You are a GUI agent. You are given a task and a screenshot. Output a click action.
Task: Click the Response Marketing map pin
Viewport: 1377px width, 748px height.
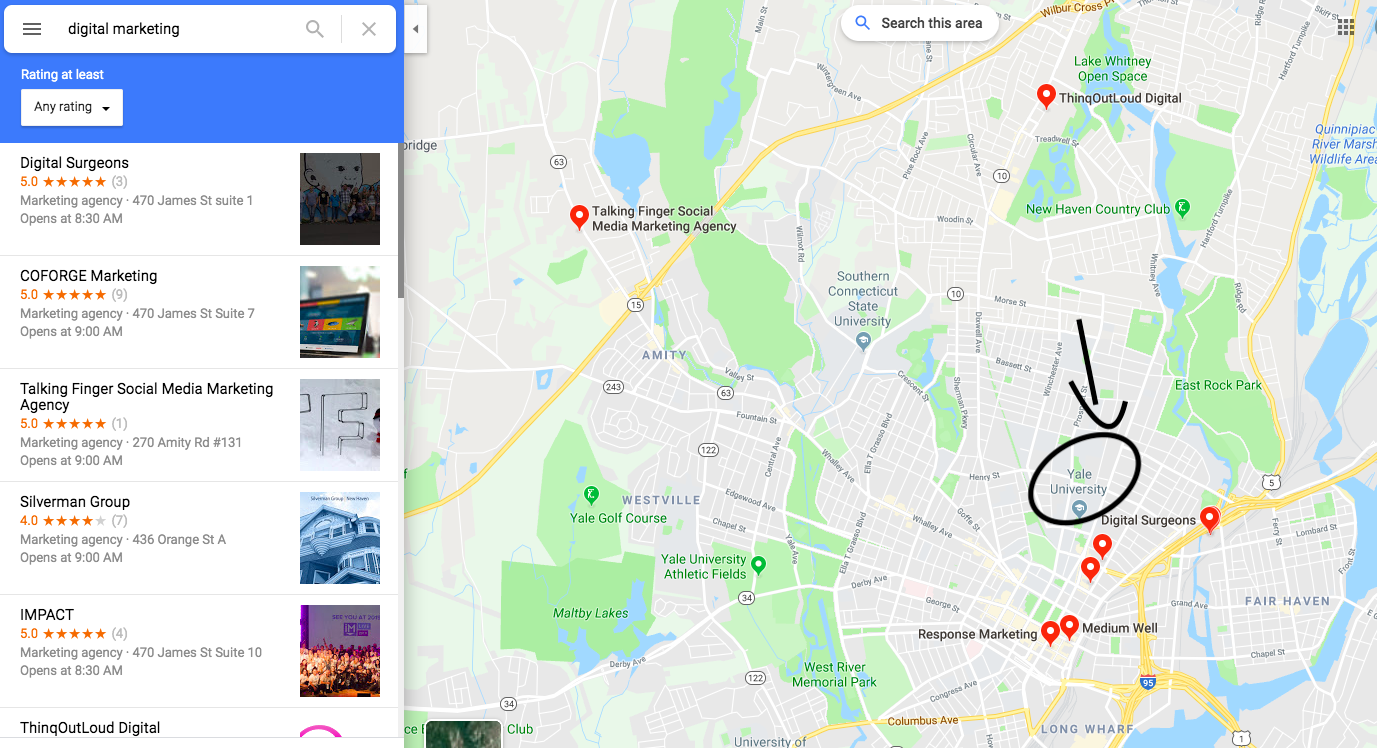[x=1050, y=633]
